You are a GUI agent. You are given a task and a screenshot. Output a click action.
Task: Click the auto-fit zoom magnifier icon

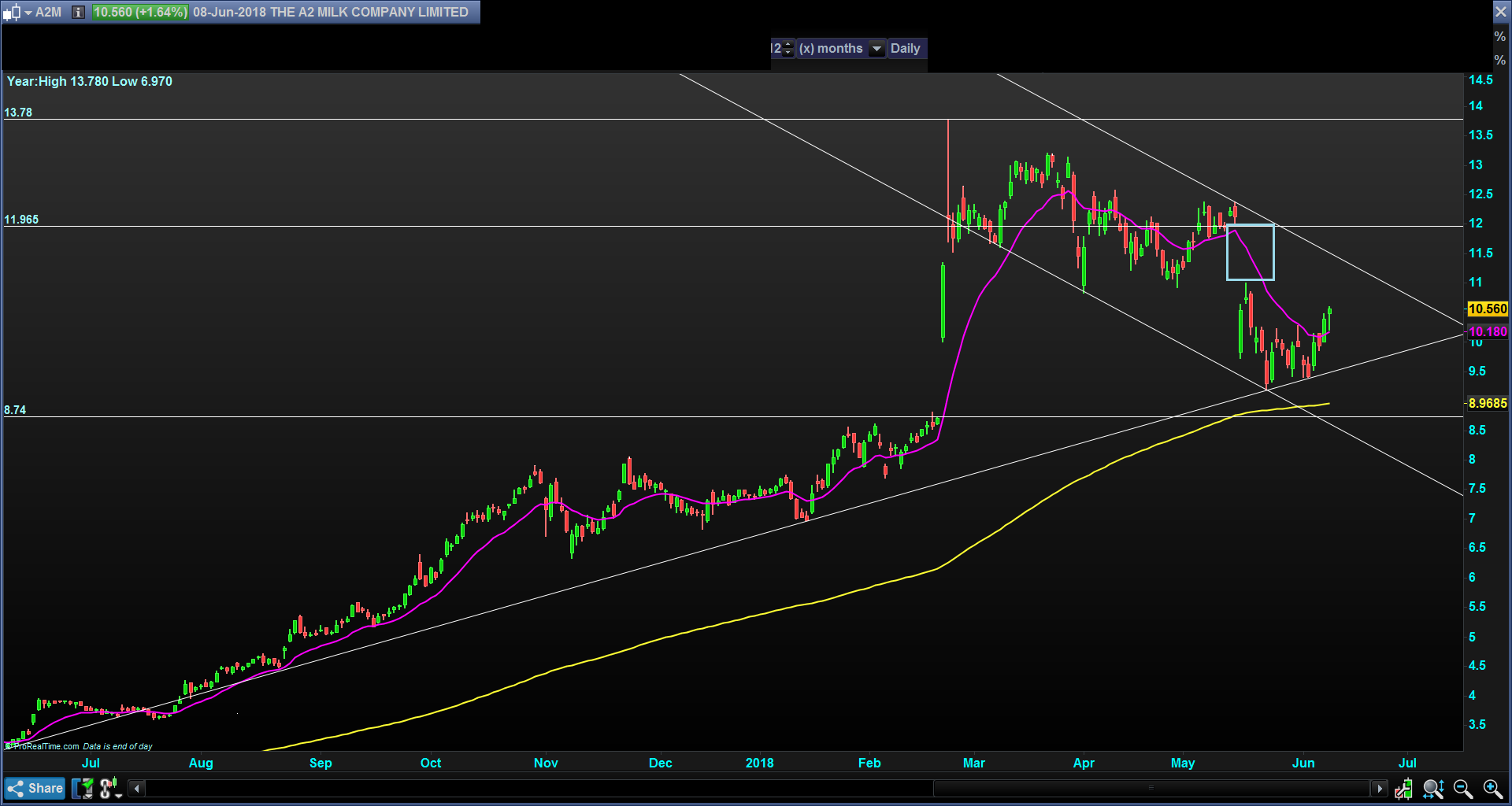click(1433, 788)
